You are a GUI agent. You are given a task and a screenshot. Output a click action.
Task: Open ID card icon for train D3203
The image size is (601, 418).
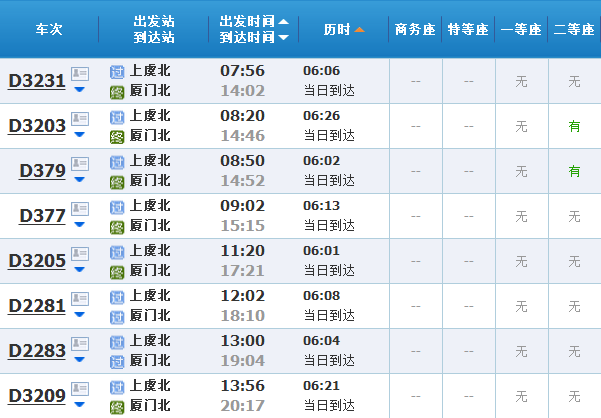pyautogui.click(x=80, y=119)
